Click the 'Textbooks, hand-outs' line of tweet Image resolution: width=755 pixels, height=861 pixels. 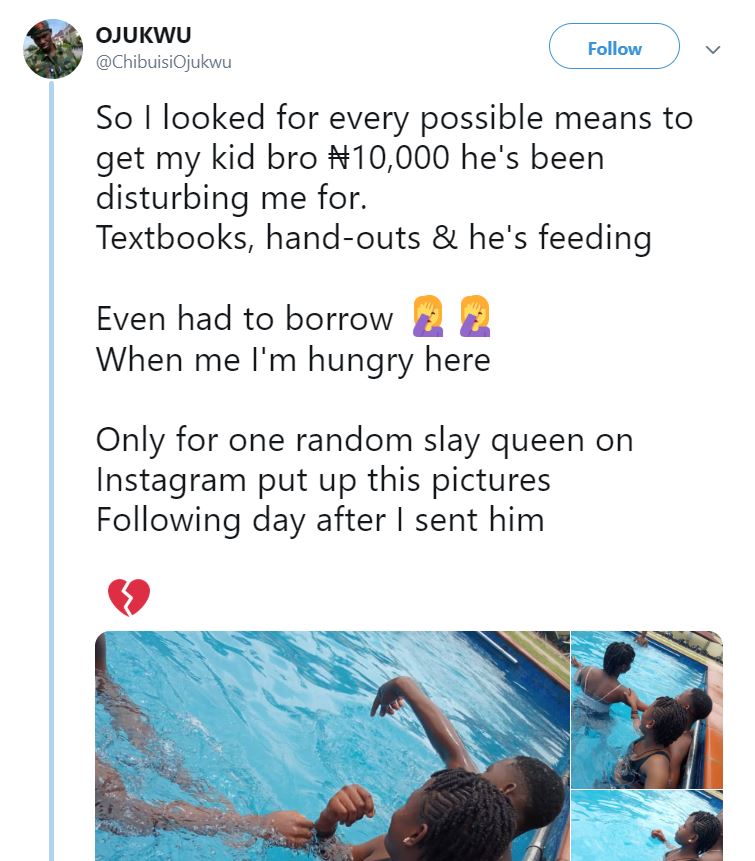373,238
